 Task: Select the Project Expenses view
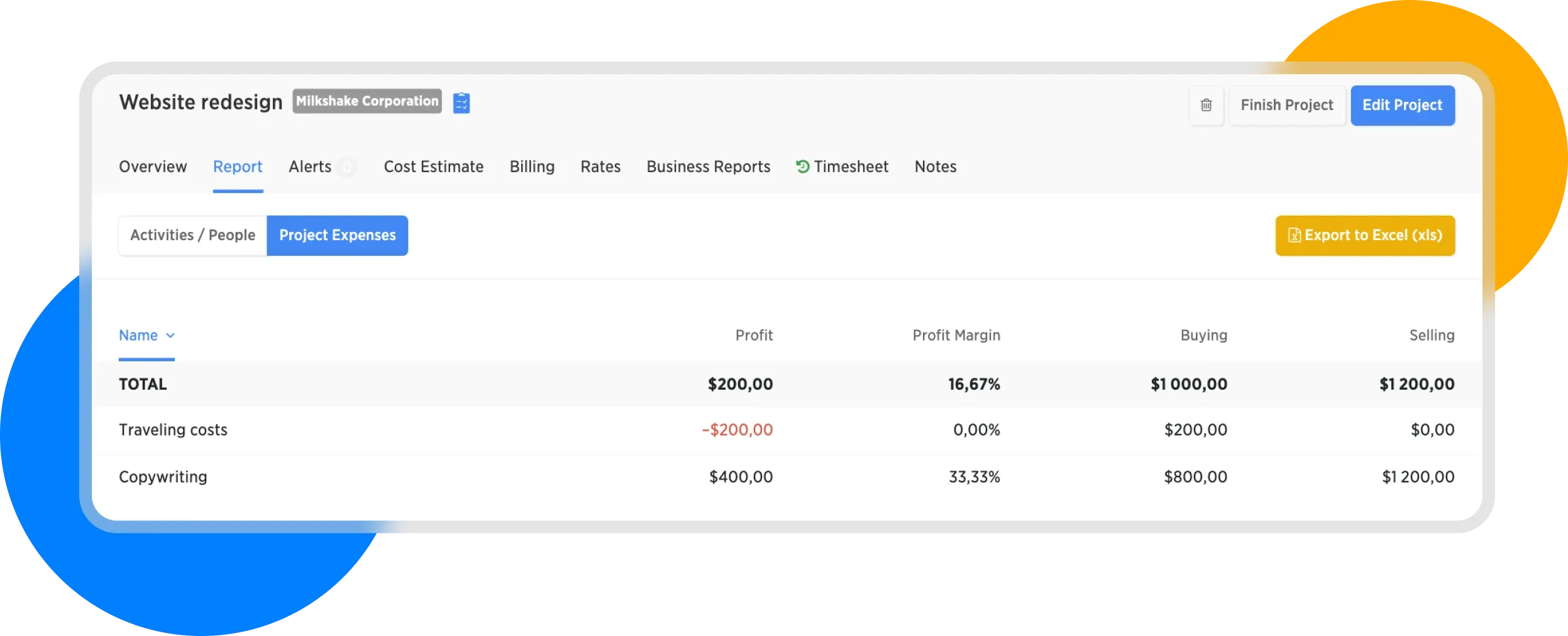point(337,236)
